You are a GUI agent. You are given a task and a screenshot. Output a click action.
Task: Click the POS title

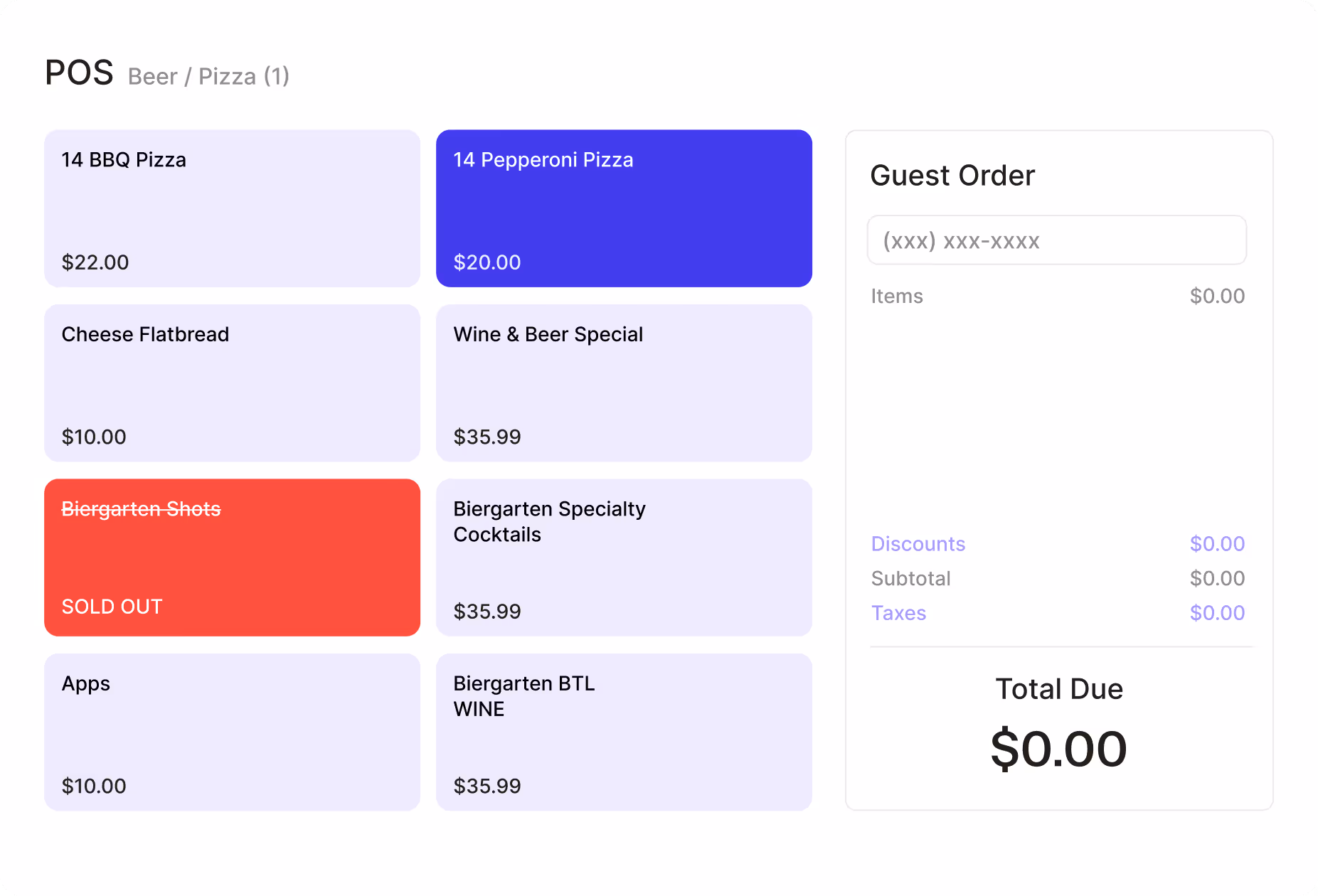coord(79,71)
